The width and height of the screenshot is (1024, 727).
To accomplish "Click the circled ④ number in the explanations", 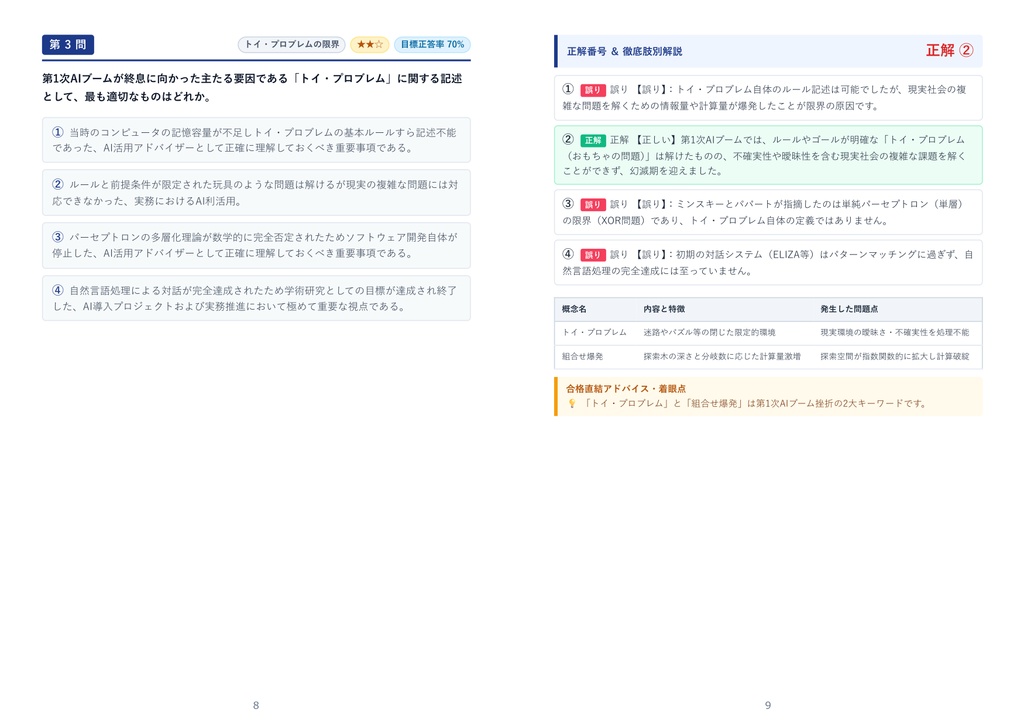I will pos(568,253).
